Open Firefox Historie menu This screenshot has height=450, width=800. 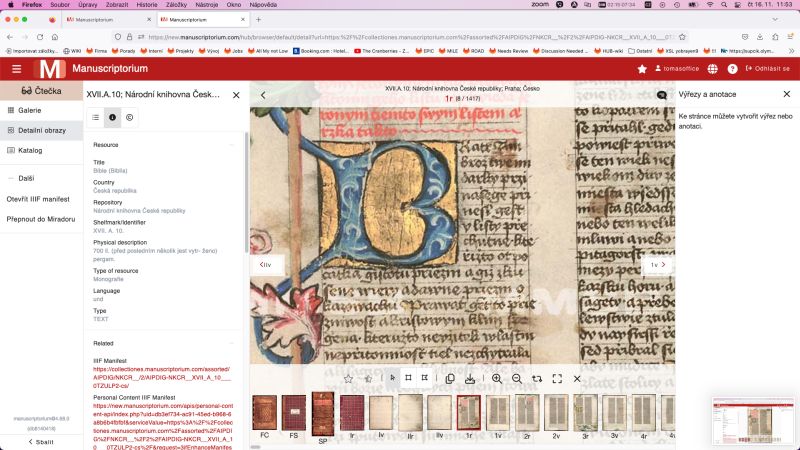pyautogui.click(x=147, y=5)
